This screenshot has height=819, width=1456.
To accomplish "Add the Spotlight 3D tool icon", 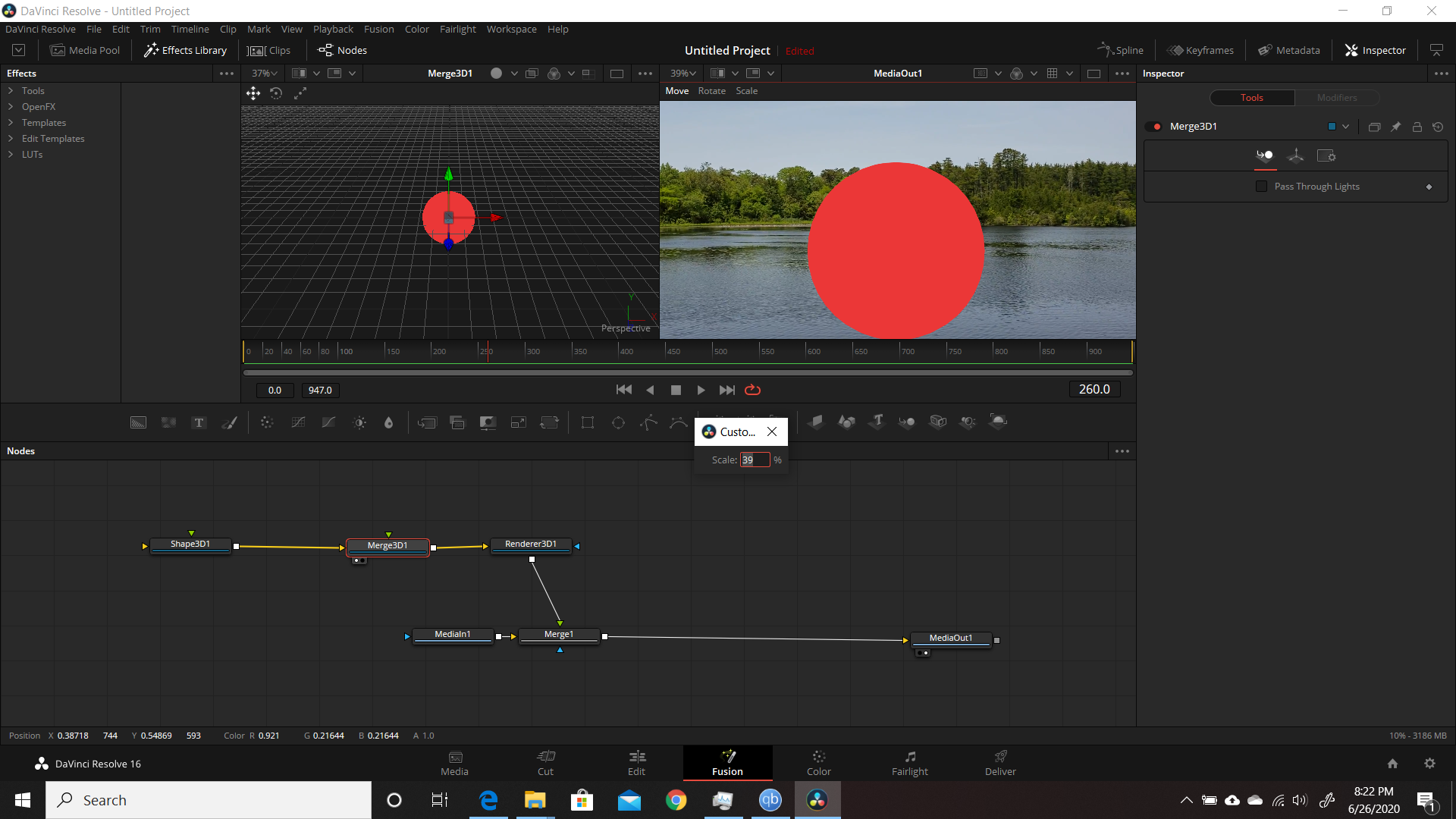I will 968,422.
